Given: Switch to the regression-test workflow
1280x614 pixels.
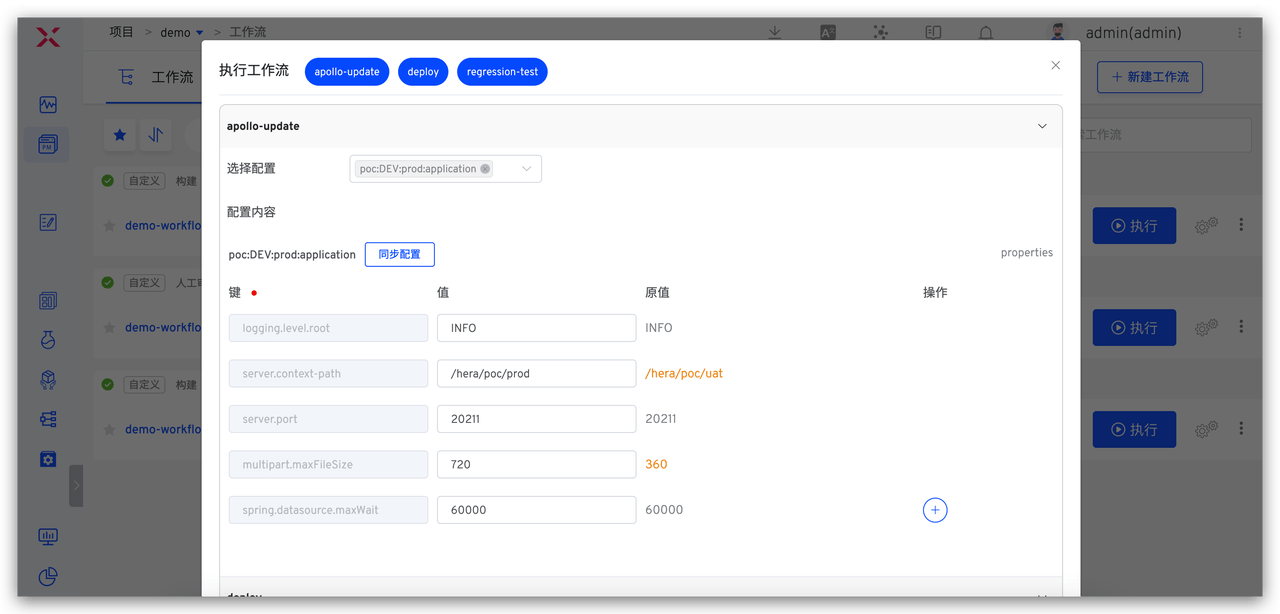Looking at the screenshot, I should pyautogui.click(x=502, y=71).
